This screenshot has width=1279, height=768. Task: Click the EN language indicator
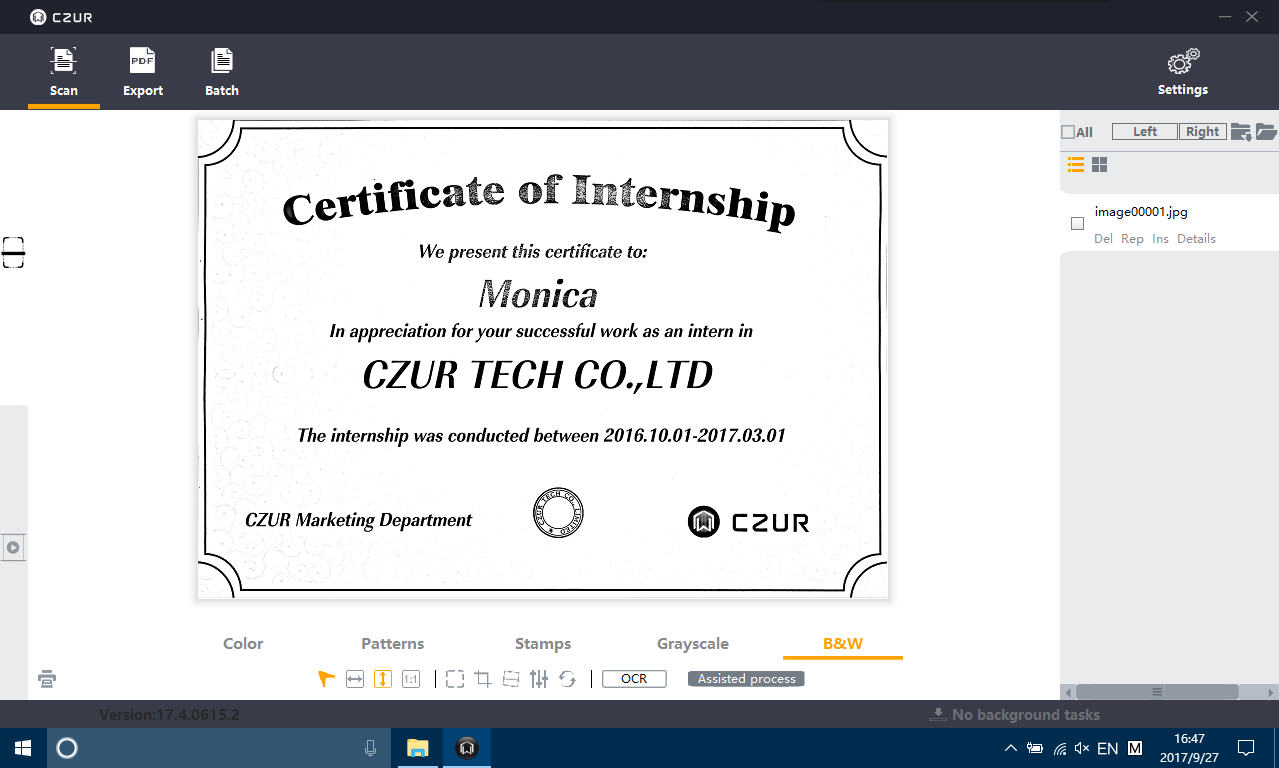tap(1108, 748)
